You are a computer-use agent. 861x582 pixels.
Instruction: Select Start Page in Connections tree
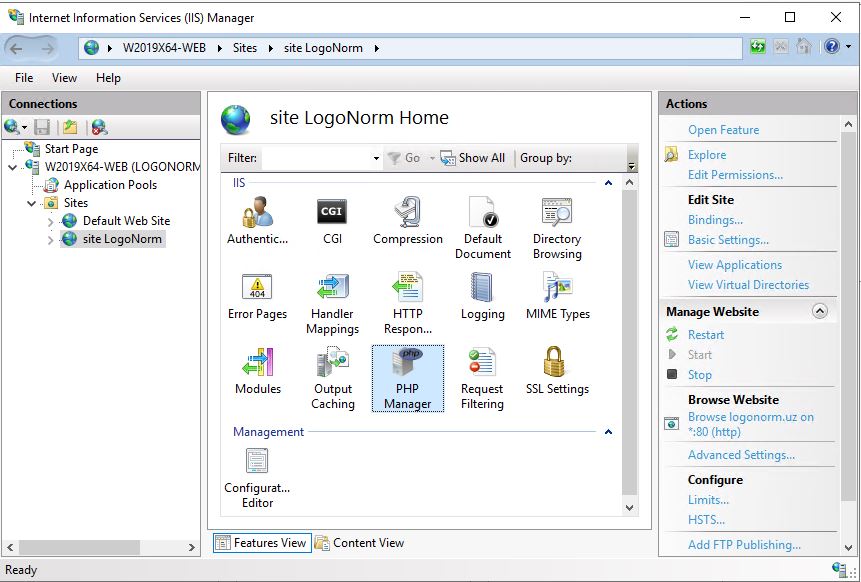coord(71,149)
